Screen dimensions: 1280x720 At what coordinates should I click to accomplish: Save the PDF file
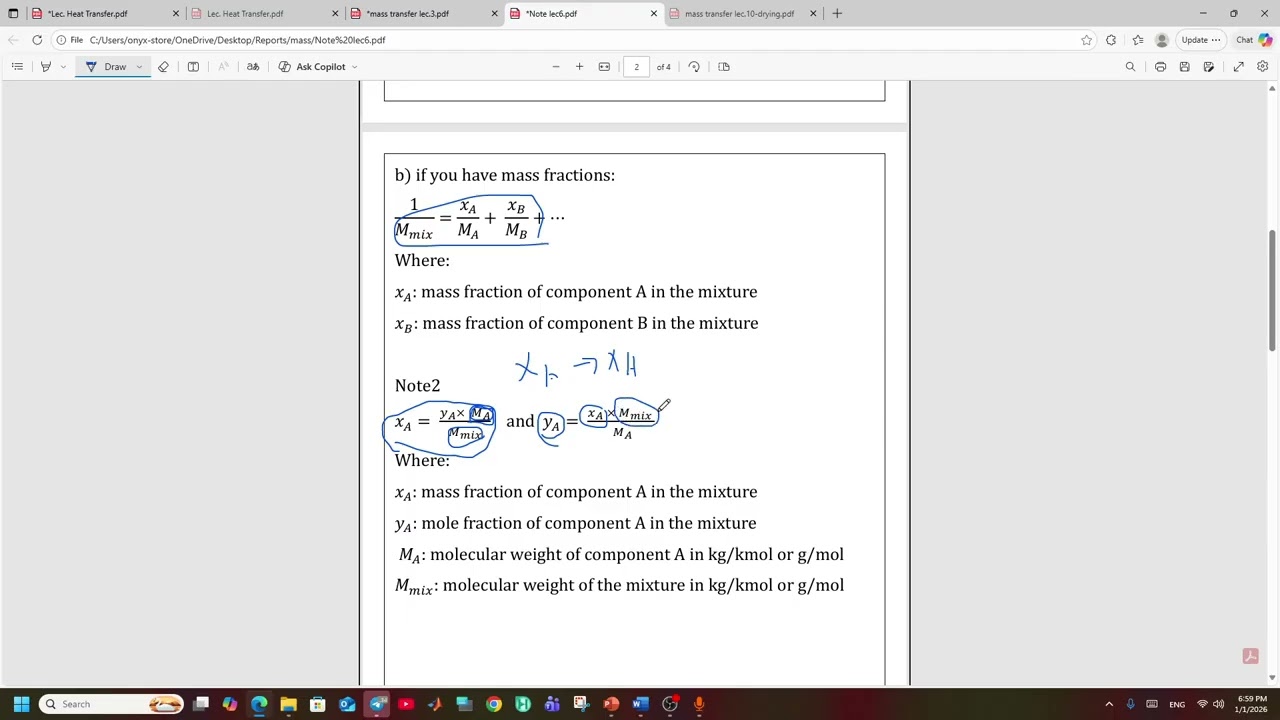[x=1184, y=67]
